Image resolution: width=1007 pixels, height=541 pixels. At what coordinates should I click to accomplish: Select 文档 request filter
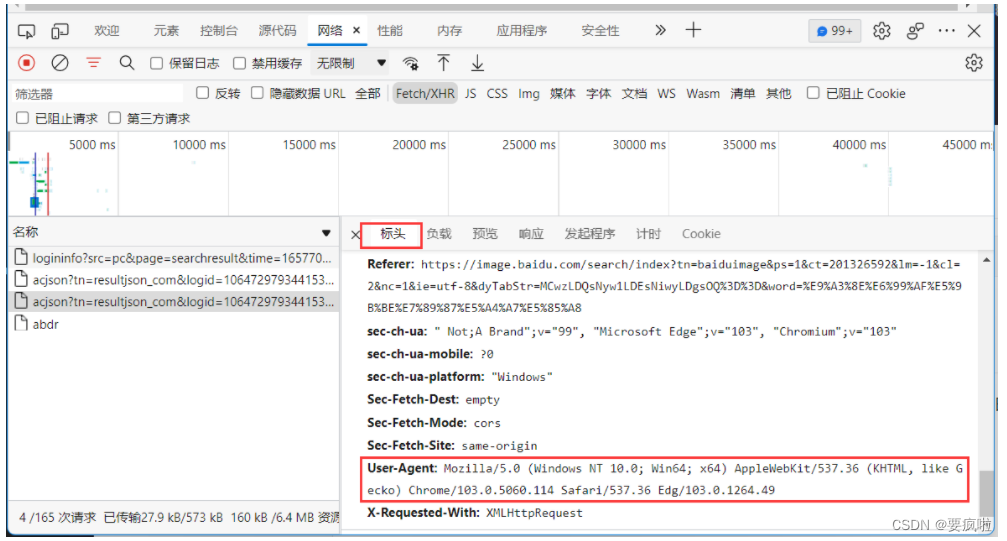[635, 93]
